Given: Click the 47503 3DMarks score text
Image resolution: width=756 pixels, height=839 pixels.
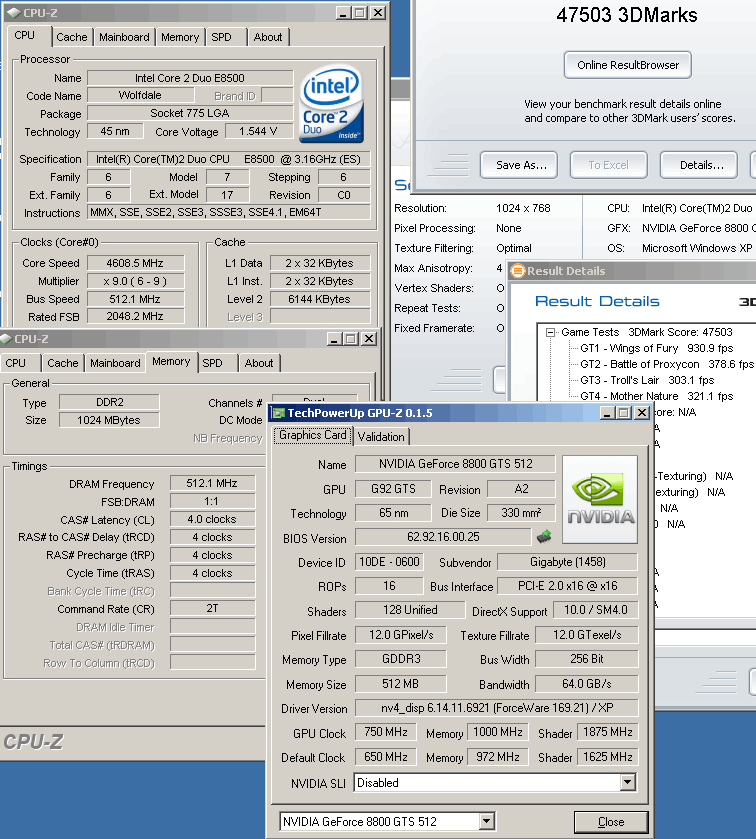Looking at the screenshot, I should (x=627, y=15).
